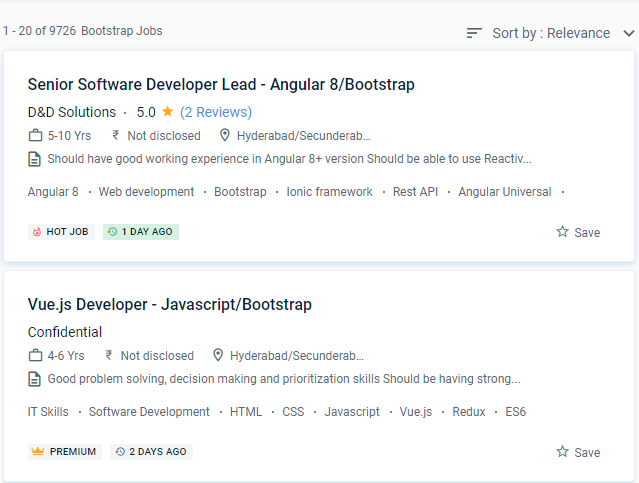
Task: Click the sort lines icon beside Sort by
Action: point(474,33)
